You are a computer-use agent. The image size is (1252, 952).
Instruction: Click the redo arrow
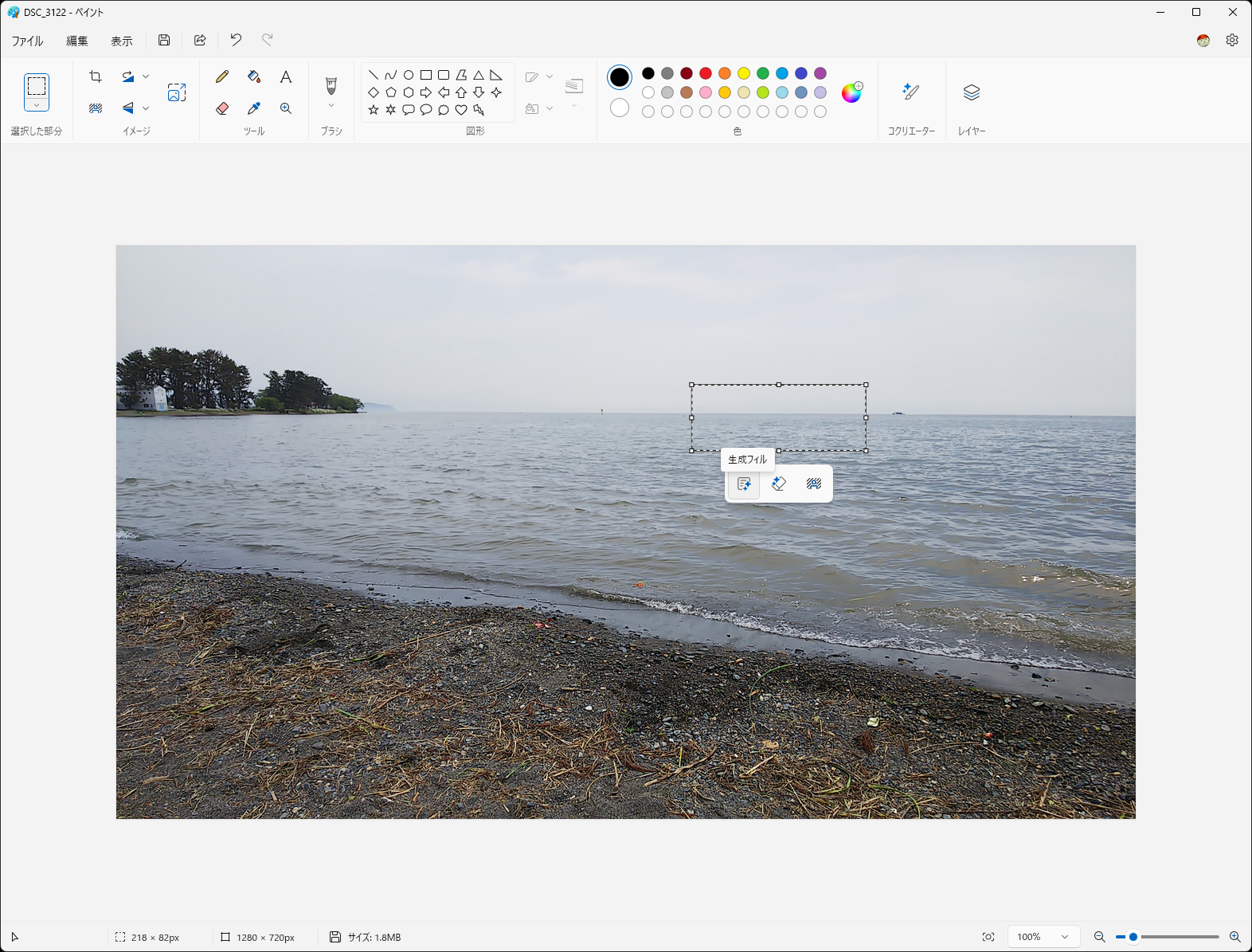(268, 40)
